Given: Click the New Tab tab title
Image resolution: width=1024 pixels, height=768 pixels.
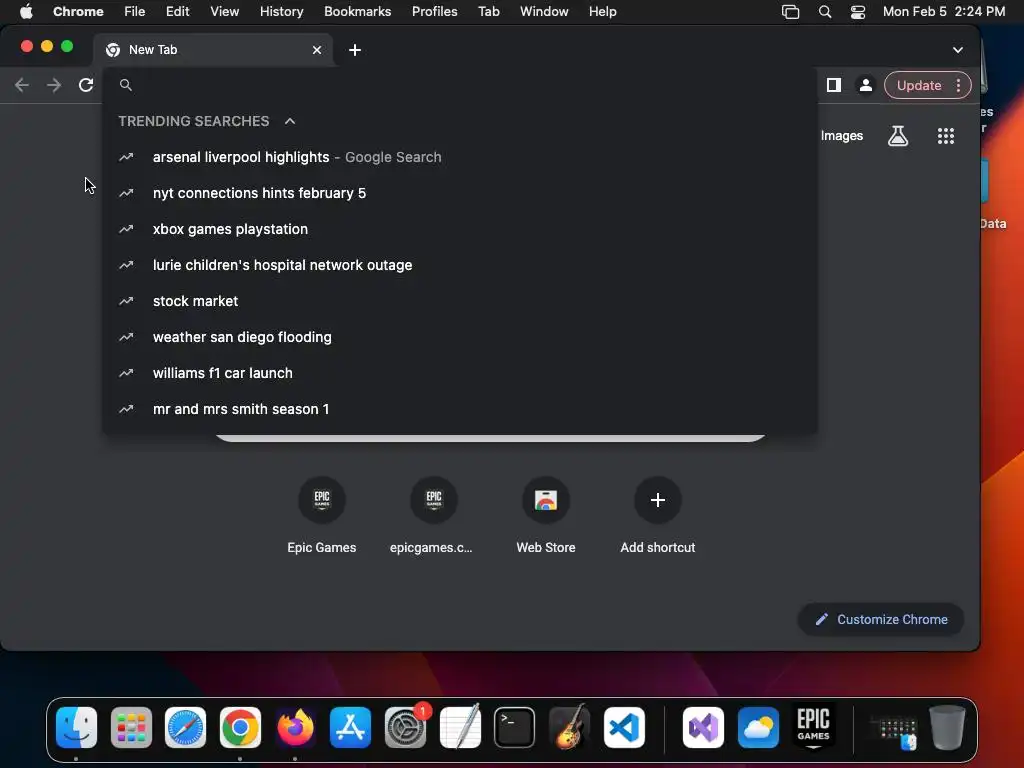Looking at the screenshot, I should (153, 50).
